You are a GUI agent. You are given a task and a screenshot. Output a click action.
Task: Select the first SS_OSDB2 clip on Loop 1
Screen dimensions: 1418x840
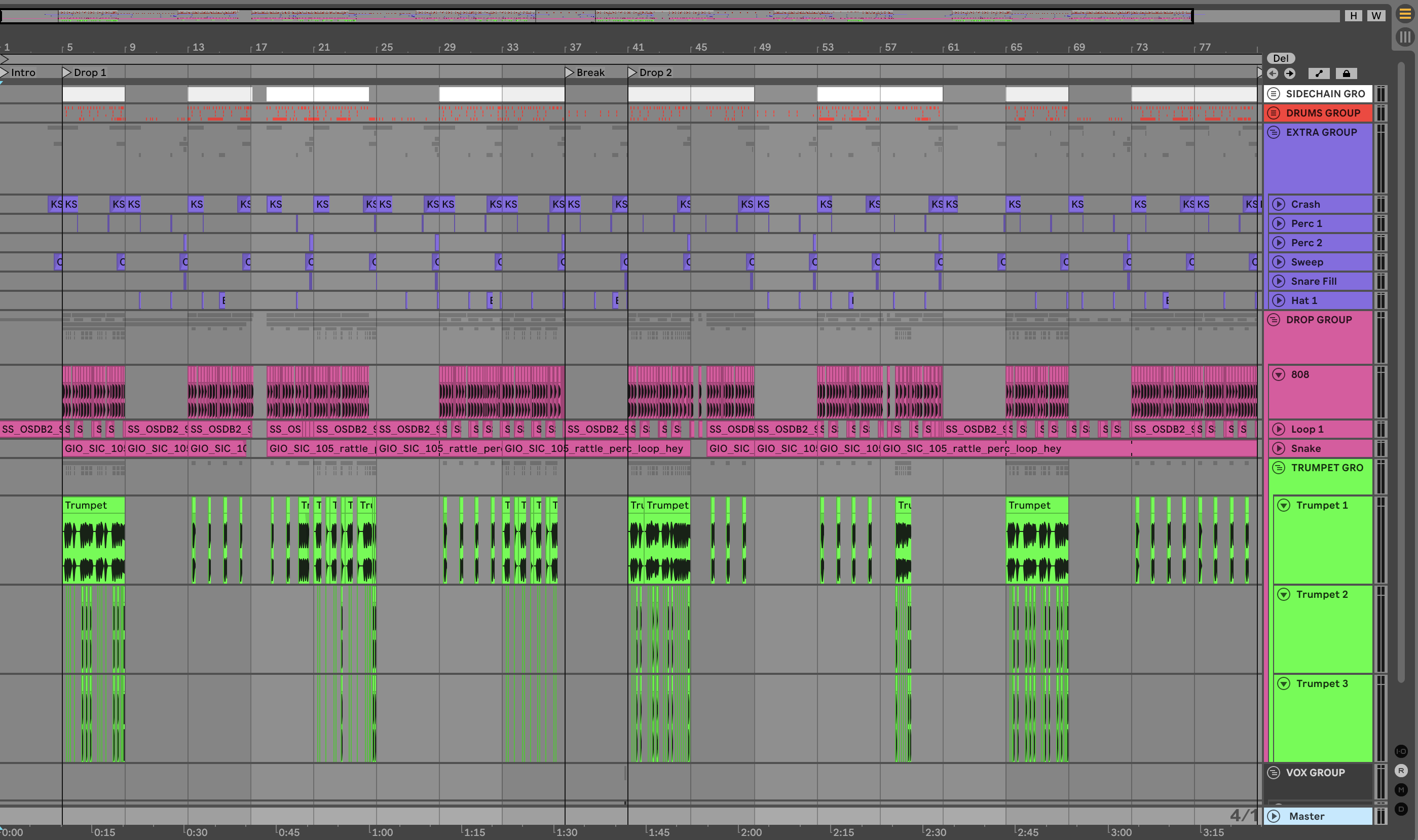pyautogui.click(x=31, y=429)
